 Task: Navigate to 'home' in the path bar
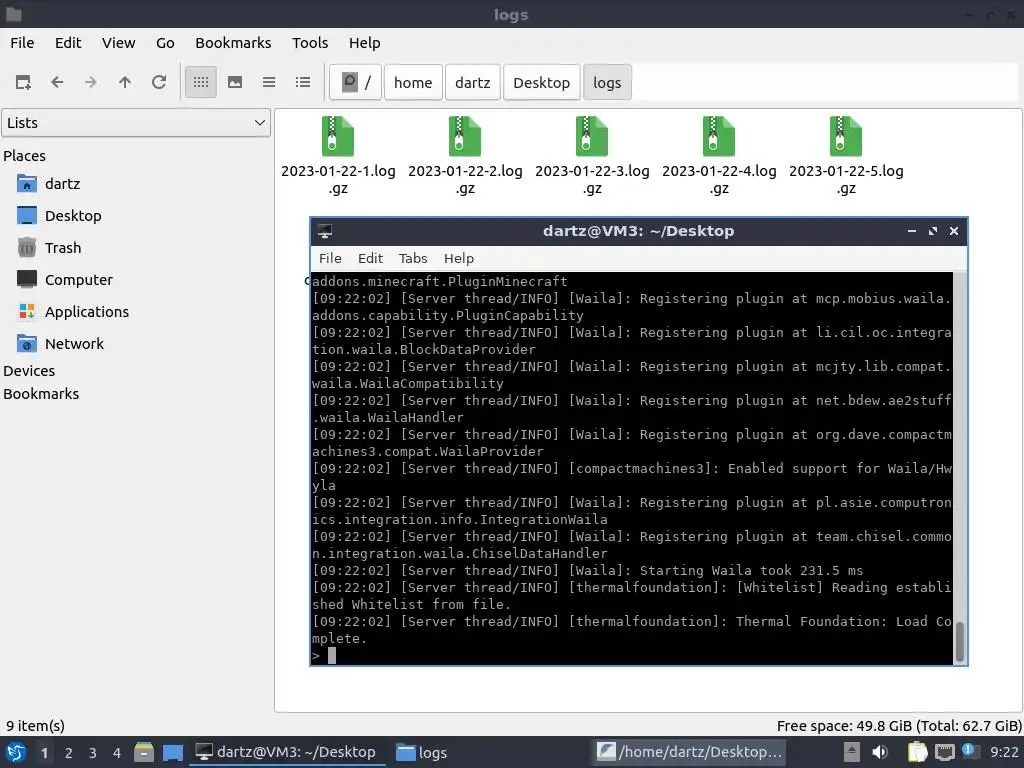pyautogui.click(x=413, y=82)
